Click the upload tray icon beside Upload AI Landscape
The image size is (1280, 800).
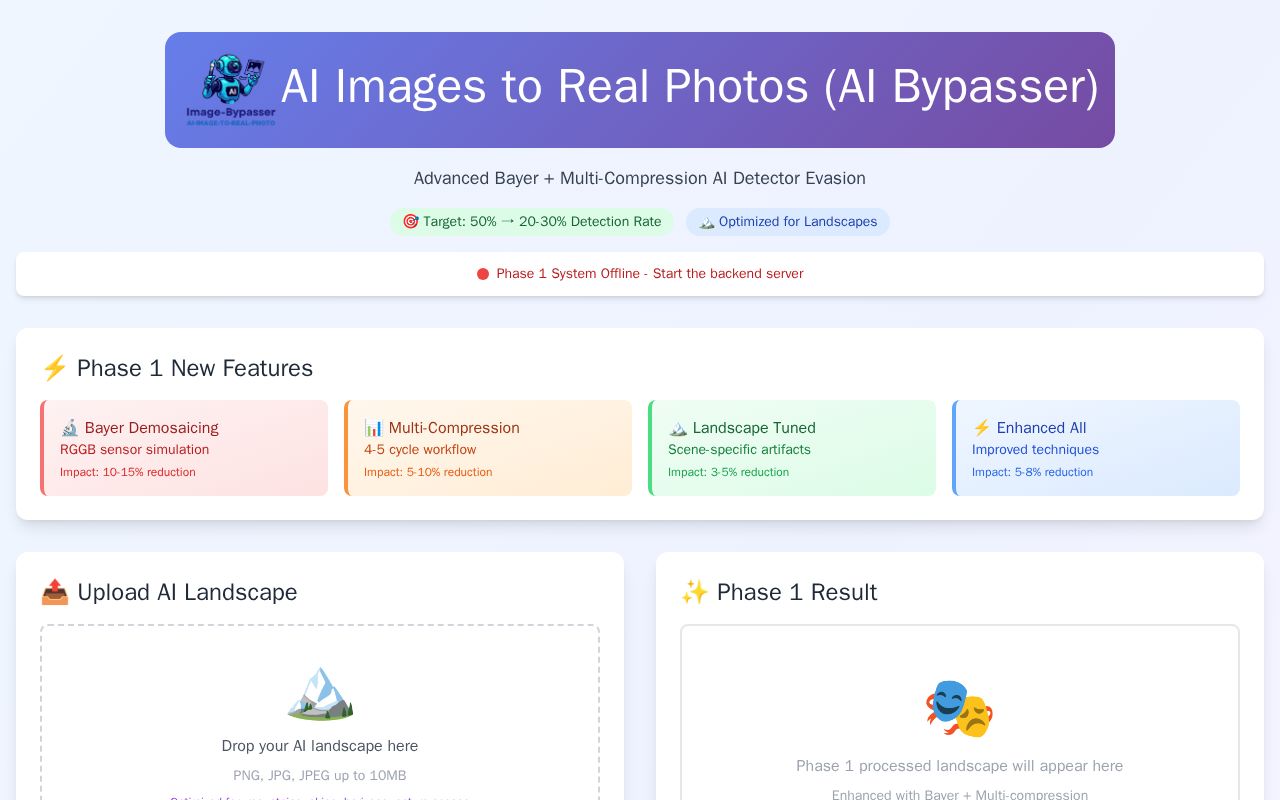[x=54, y=592]
